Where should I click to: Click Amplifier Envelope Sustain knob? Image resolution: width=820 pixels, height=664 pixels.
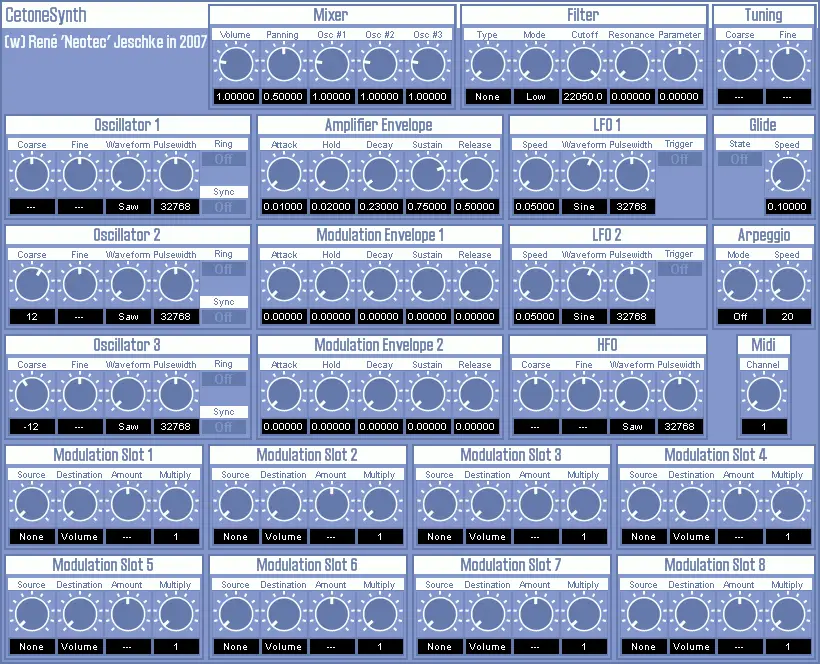[428, 174]
